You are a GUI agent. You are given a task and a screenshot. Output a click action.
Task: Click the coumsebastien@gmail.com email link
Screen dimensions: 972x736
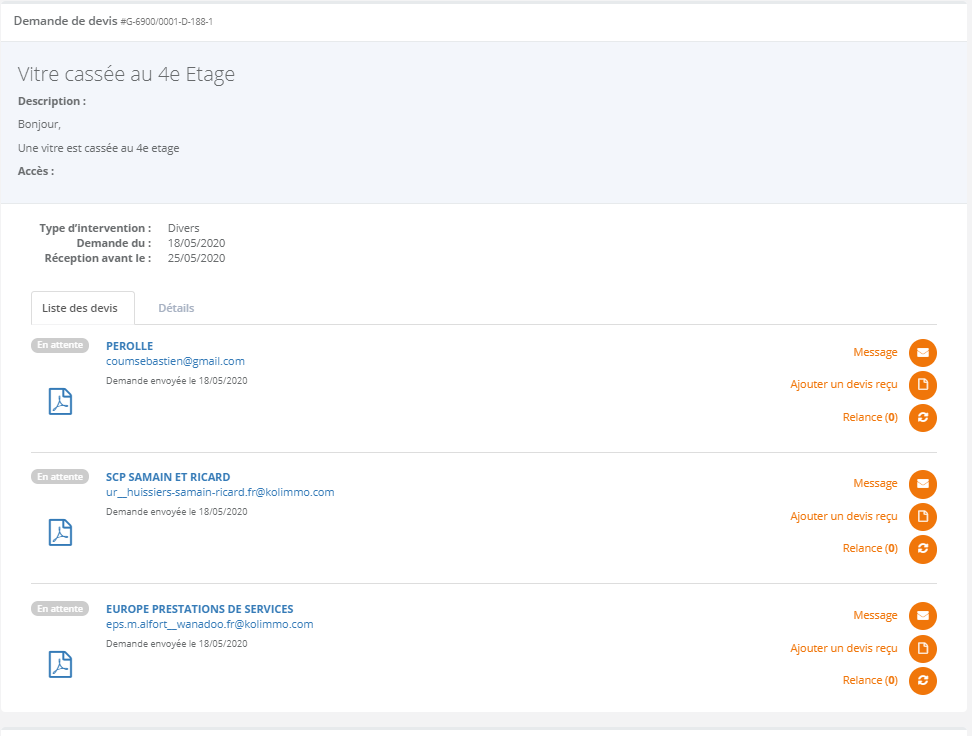pos(175,361)
